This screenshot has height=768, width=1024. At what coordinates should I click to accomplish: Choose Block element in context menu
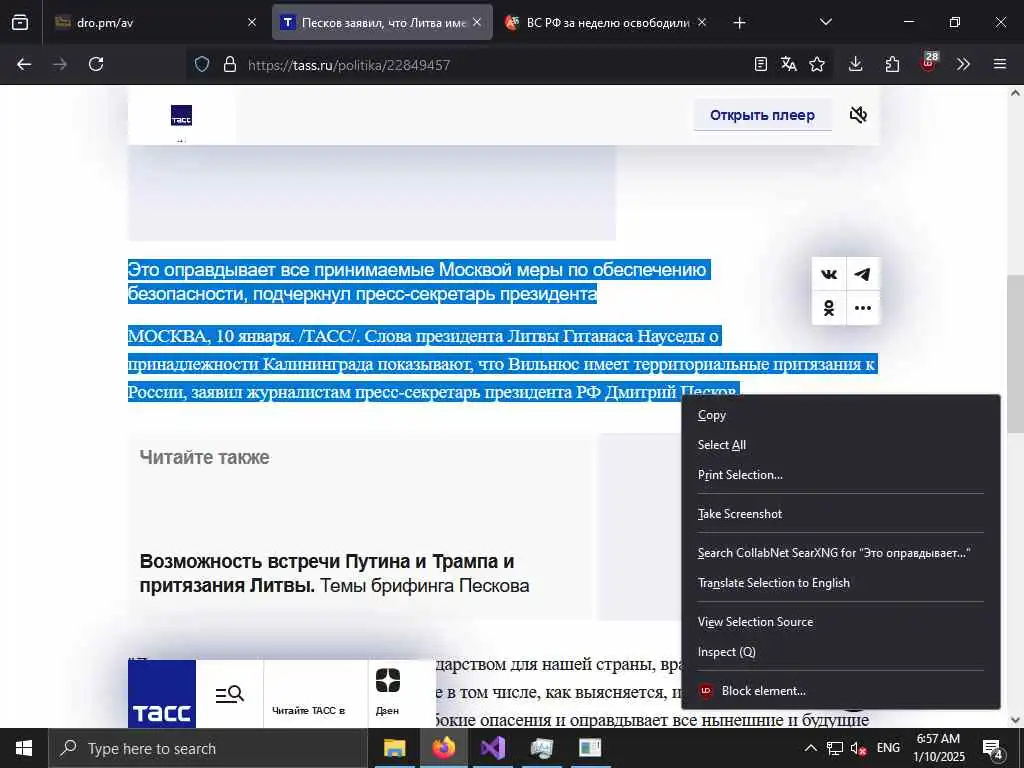[x=840, y=691]
